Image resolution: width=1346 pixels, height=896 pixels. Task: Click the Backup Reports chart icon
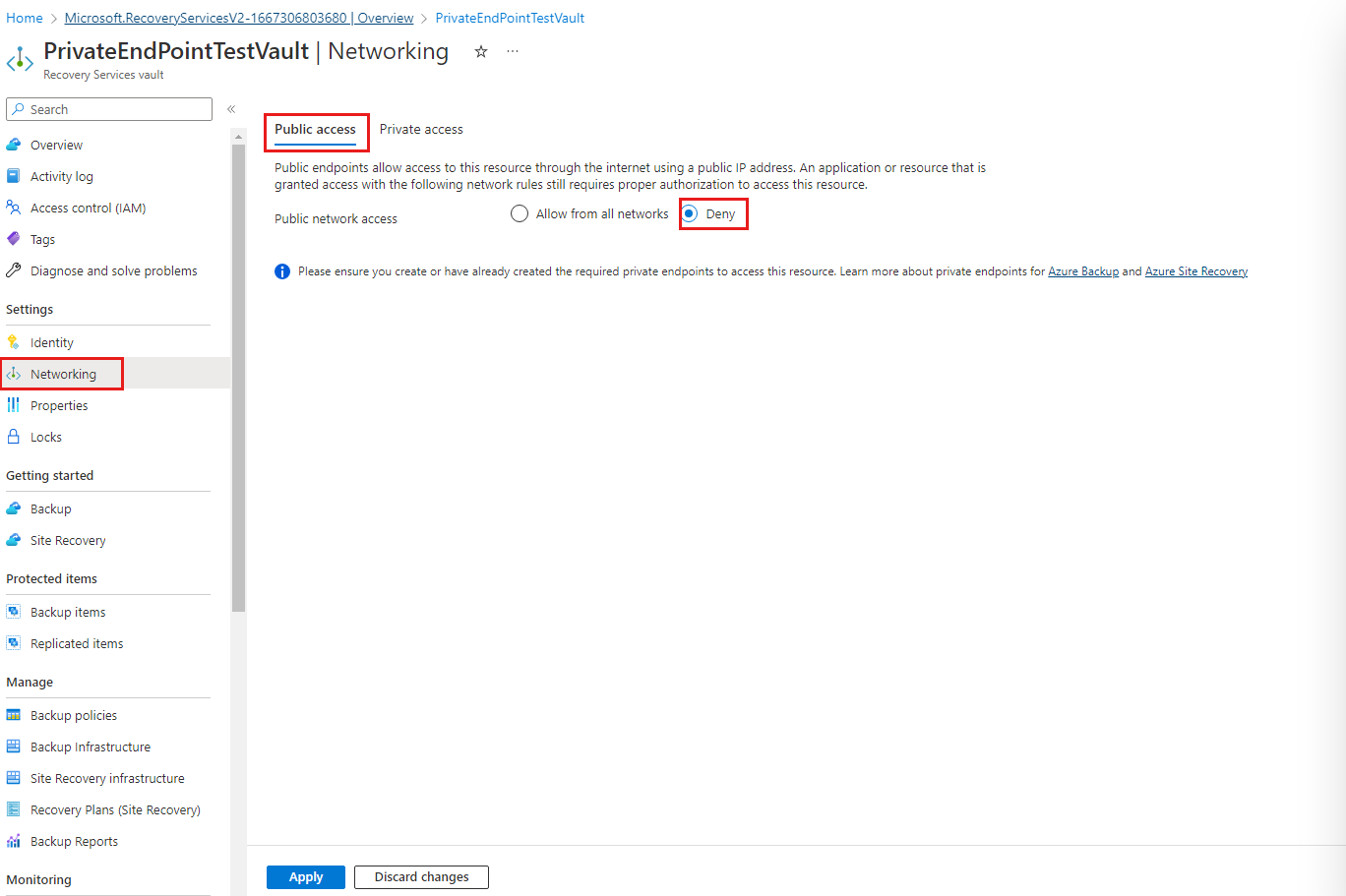[x=14, y=841]
